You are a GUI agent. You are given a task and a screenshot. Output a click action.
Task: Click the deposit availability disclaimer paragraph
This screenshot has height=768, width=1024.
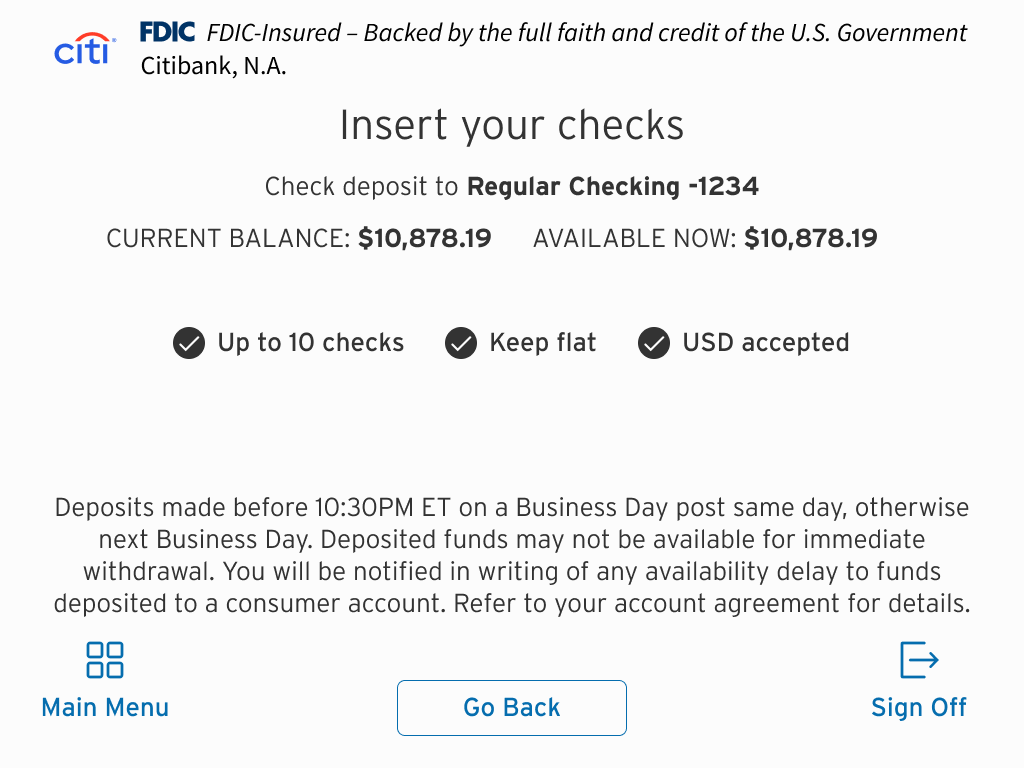pos(512,555)
